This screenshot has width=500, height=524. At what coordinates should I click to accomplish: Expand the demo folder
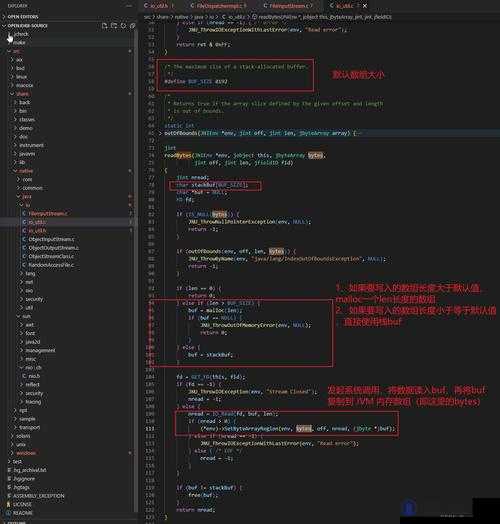point(23,128)
